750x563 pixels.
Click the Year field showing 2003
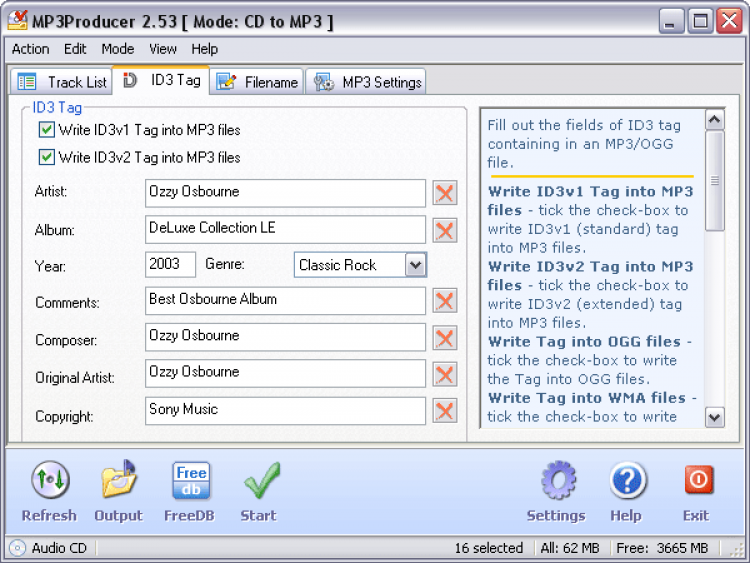tap(170, 265)
